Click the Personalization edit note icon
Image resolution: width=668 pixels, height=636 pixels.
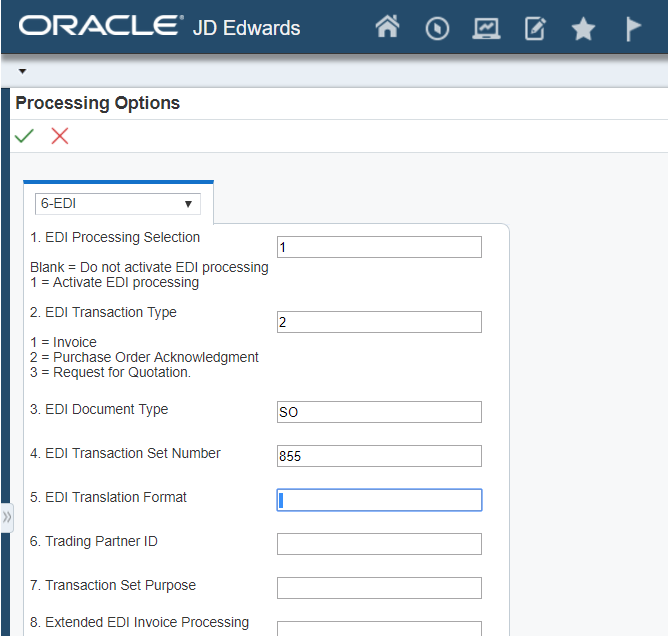click(535, 29)
